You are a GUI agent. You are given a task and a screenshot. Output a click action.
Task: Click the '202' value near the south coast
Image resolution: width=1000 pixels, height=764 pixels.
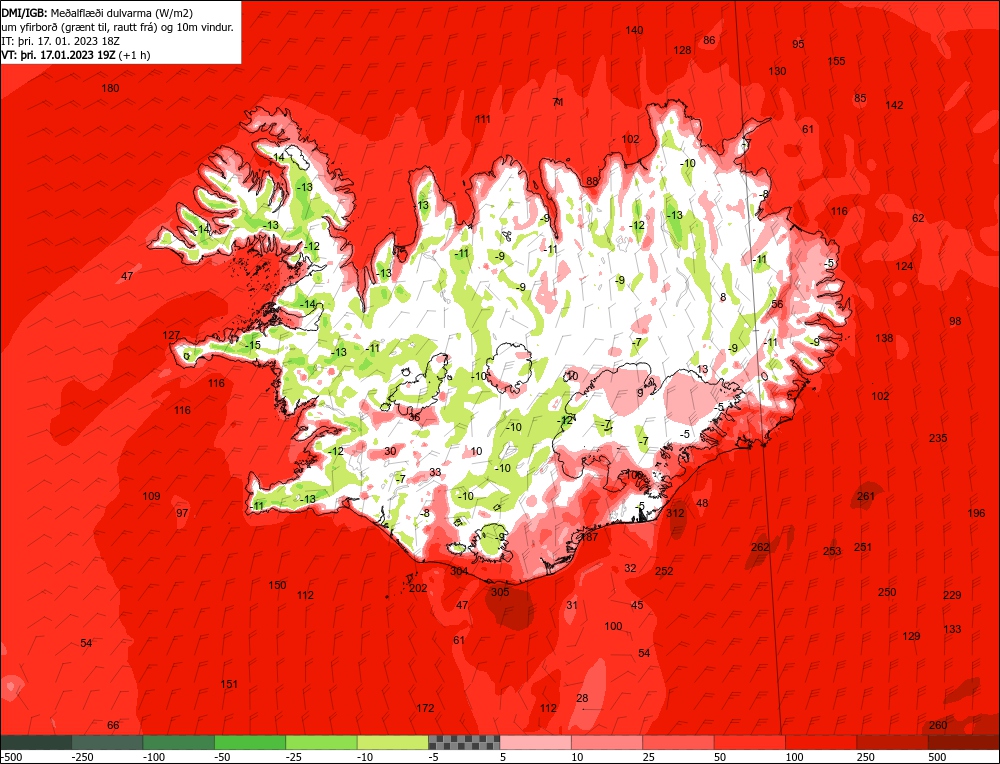[418, 588]
